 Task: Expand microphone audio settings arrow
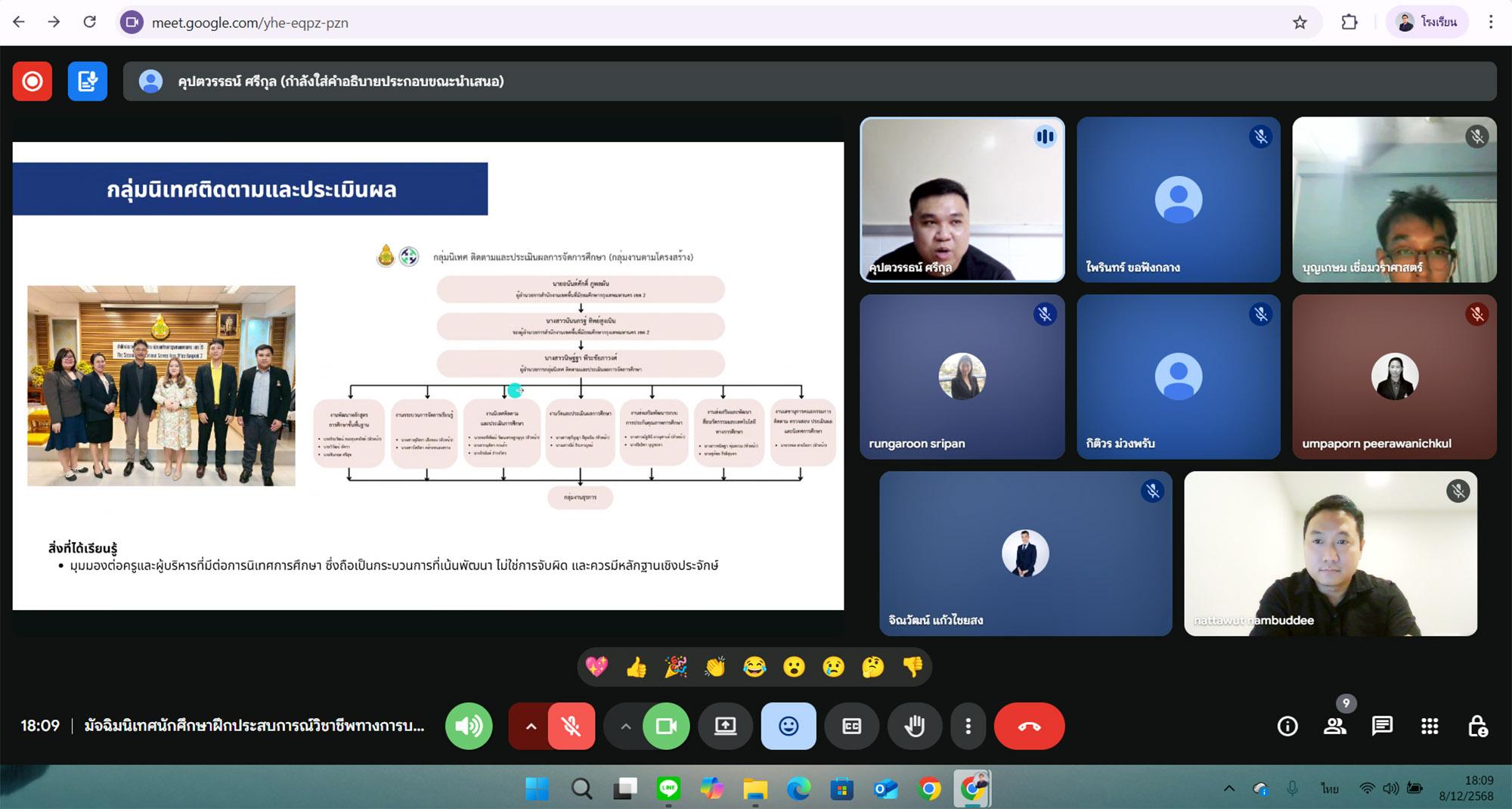coord(531,726)
